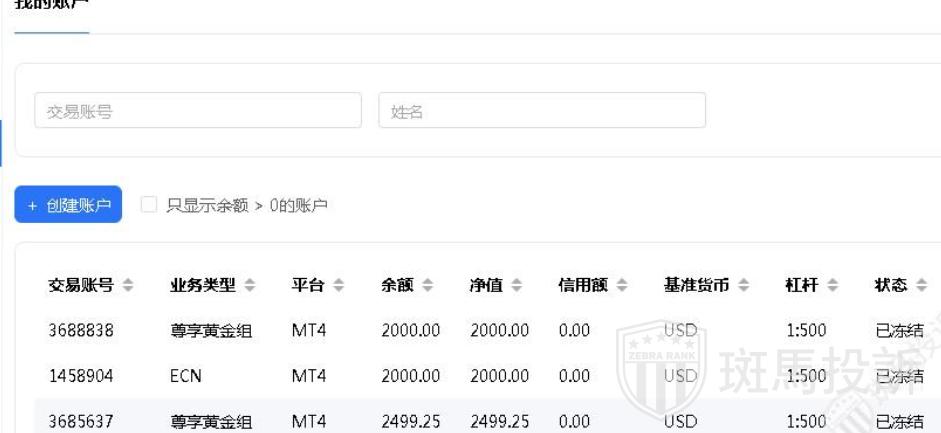
Task: Click the 创建账户 button
Action: pyautogui.click(x=68, y=205)
